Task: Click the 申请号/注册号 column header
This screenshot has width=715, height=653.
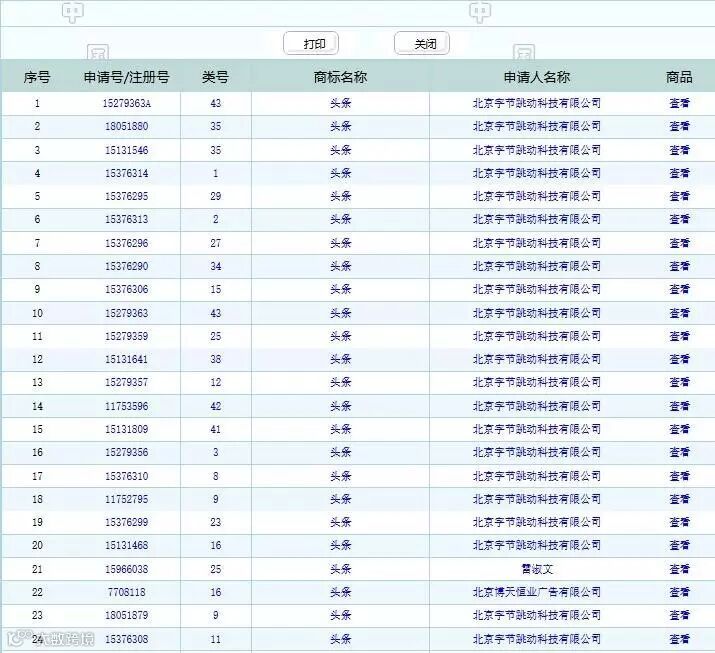Action: (x=127, y=77)
